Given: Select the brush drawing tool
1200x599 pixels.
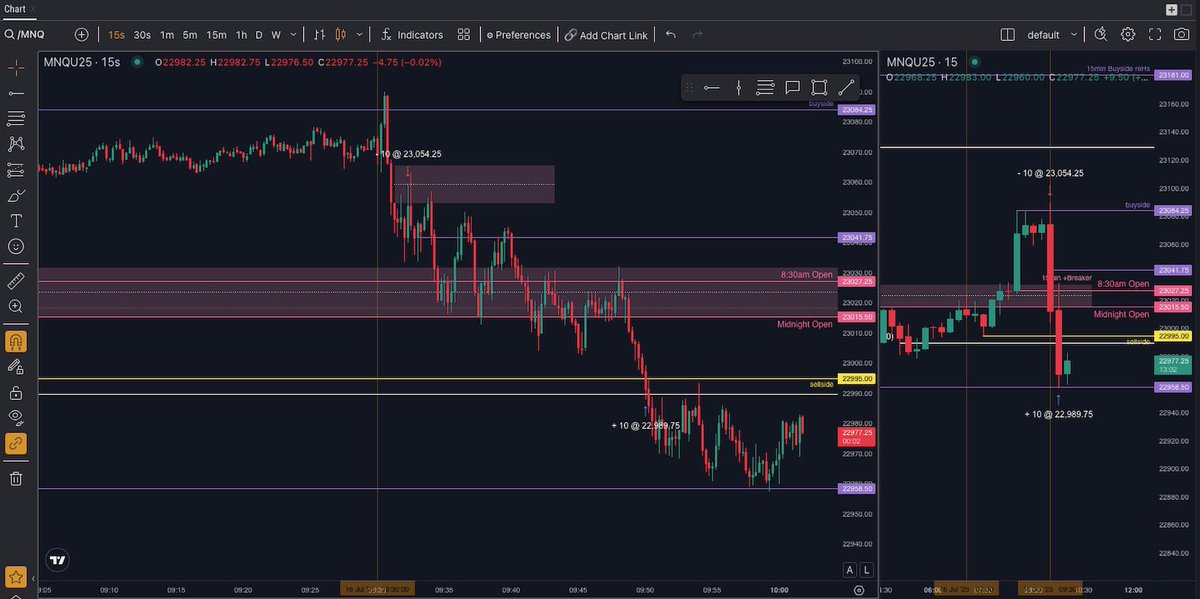Looking at the screenshot, I should coord(16,195).
